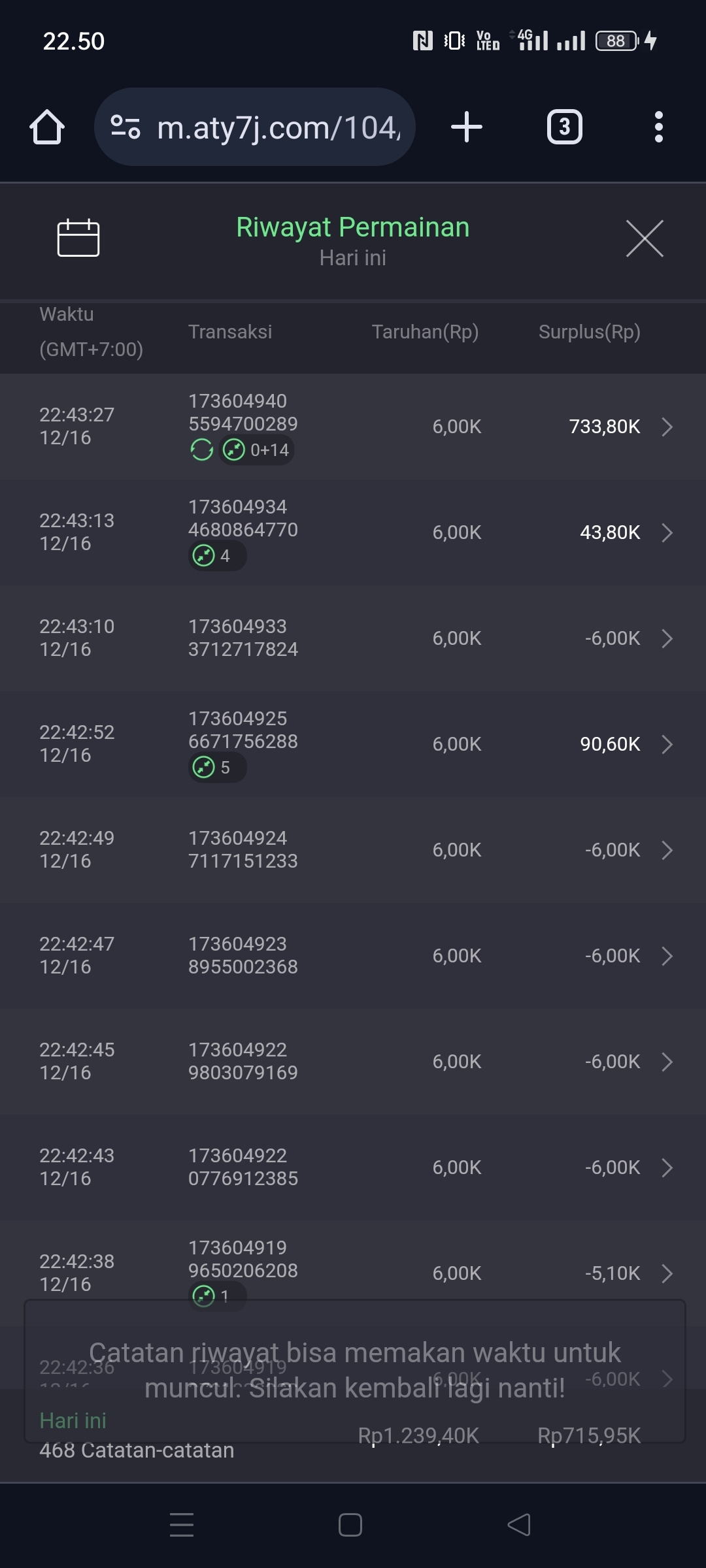Open Android recent apps menu button

coord(182,1525)
